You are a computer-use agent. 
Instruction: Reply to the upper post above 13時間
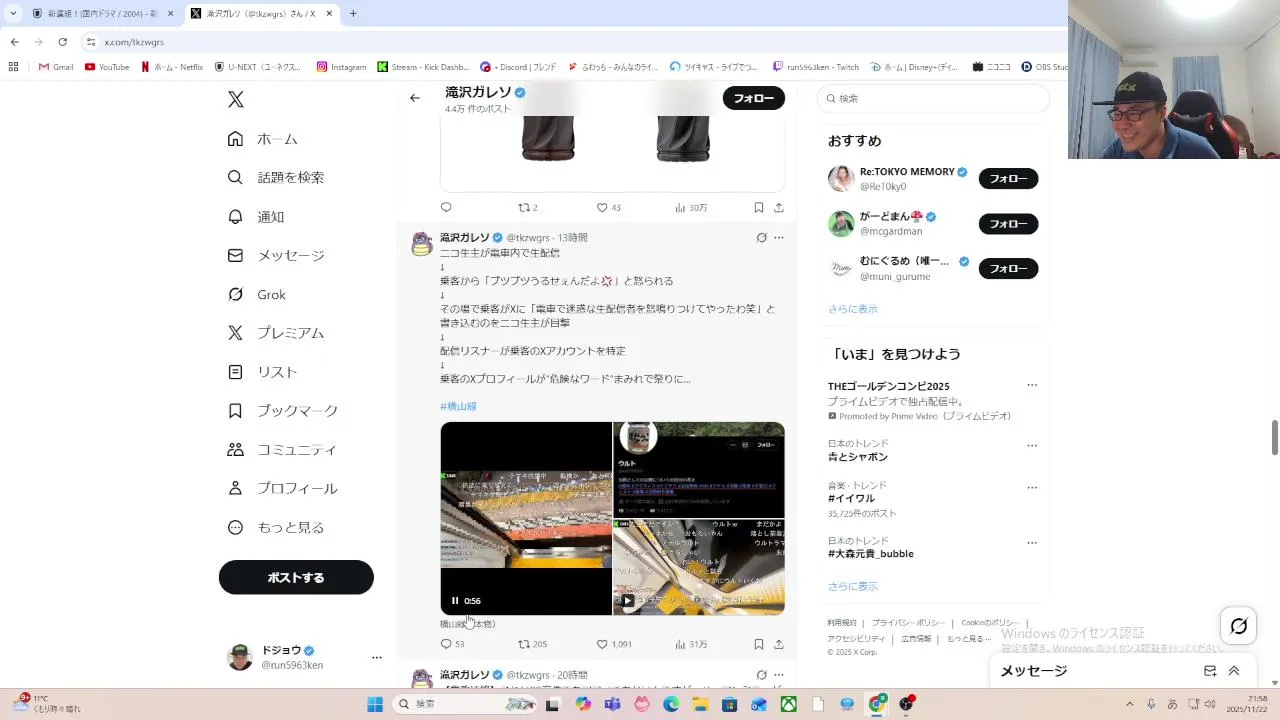click(446, 207)
